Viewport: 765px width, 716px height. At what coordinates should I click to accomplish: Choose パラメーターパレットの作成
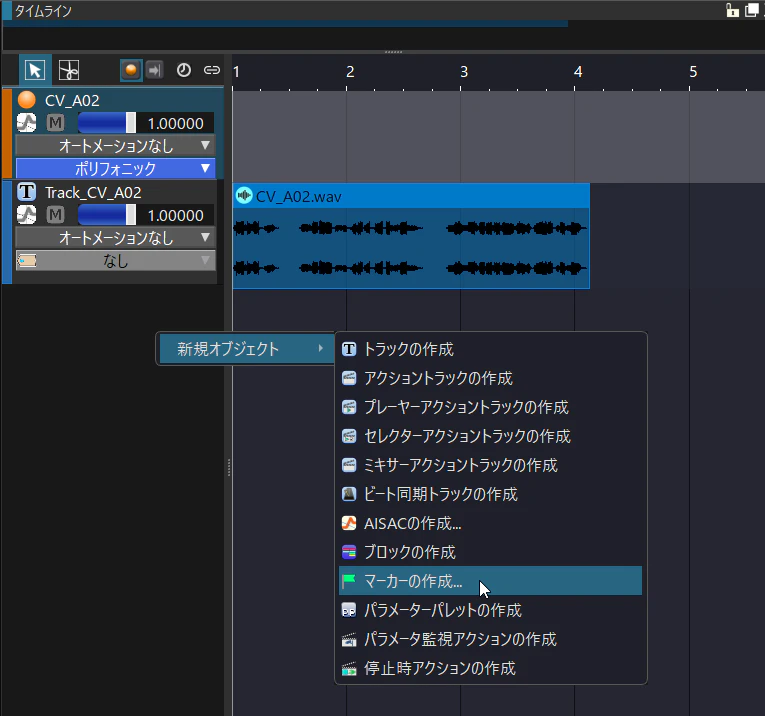click(490, 610)
